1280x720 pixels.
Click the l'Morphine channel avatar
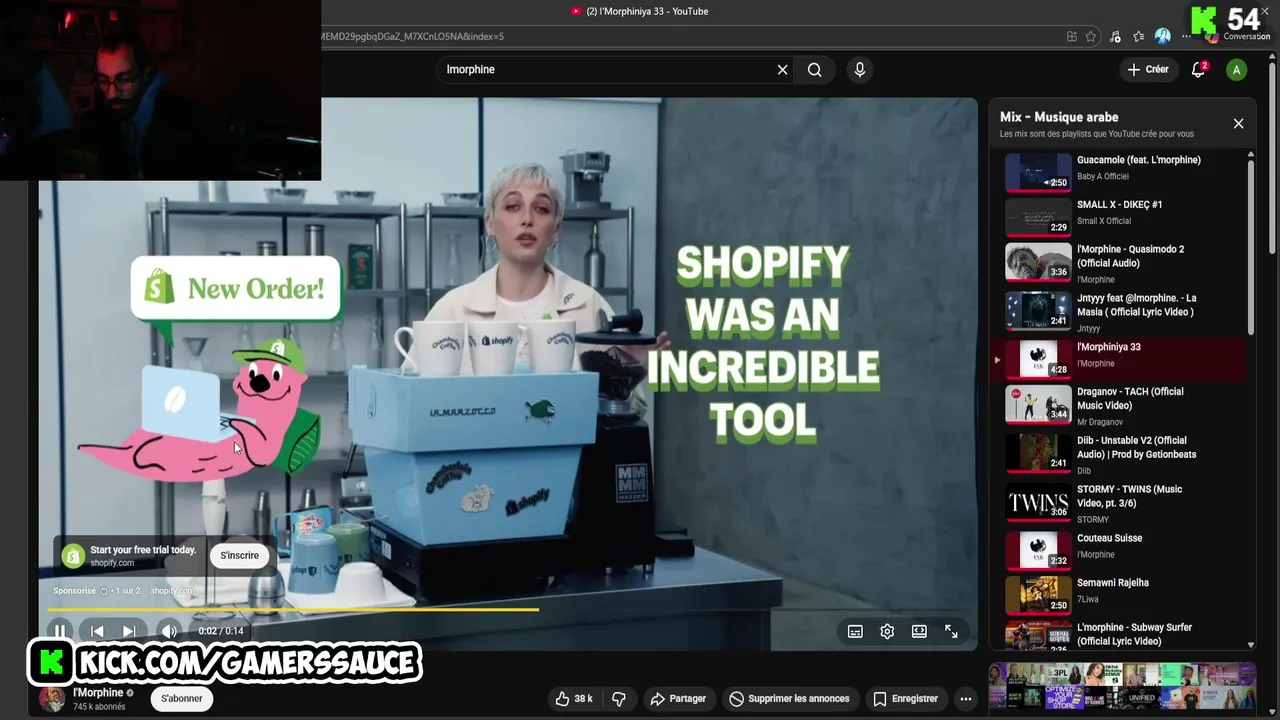tap(52, 699)
